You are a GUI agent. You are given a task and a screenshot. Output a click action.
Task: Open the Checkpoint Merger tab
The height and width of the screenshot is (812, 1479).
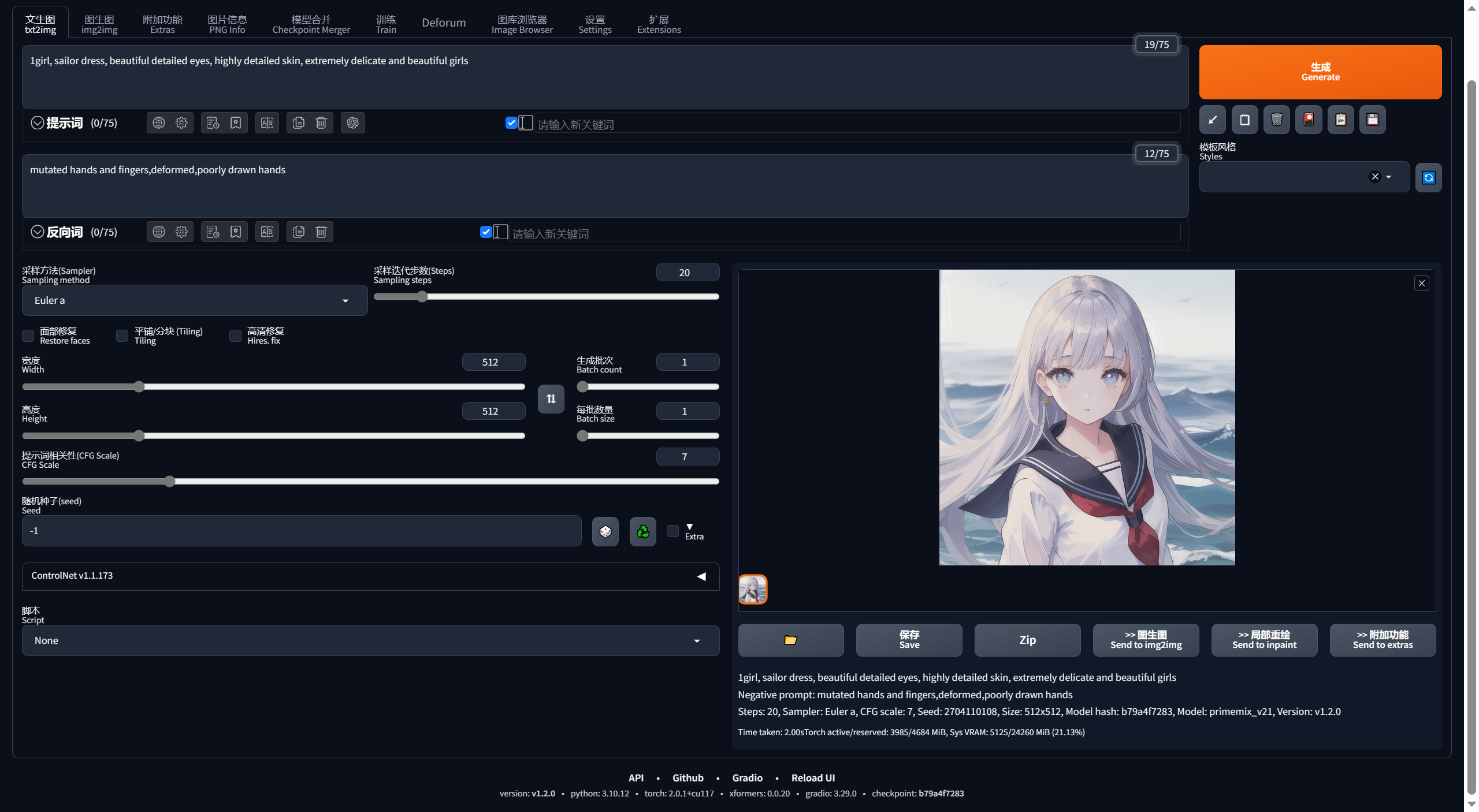coord(311,24)
